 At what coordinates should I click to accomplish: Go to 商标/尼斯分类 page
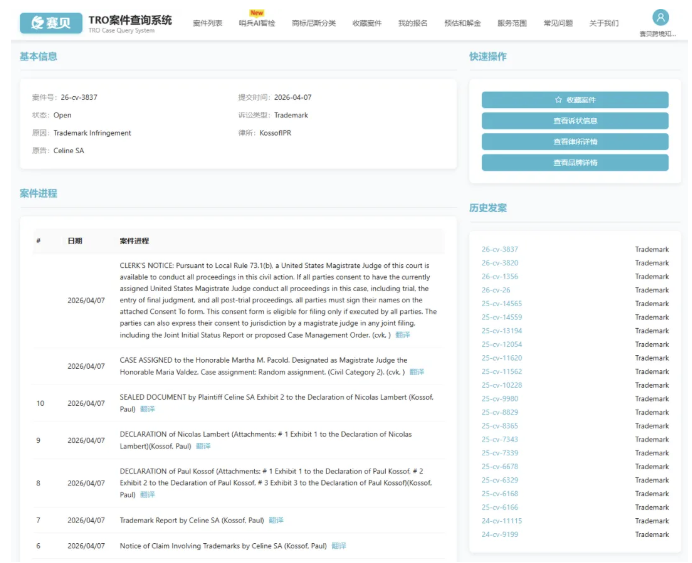pyautogui.click(x=314, y=23)
